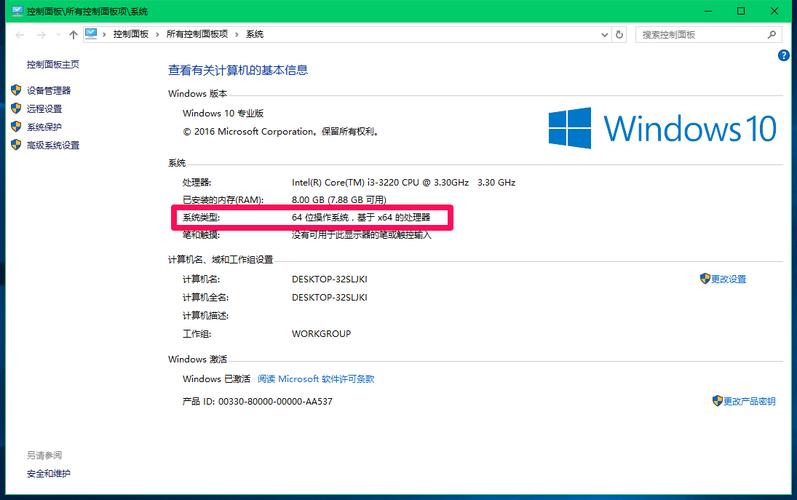
Task: Refresh the System page
Action: [619, 35]
